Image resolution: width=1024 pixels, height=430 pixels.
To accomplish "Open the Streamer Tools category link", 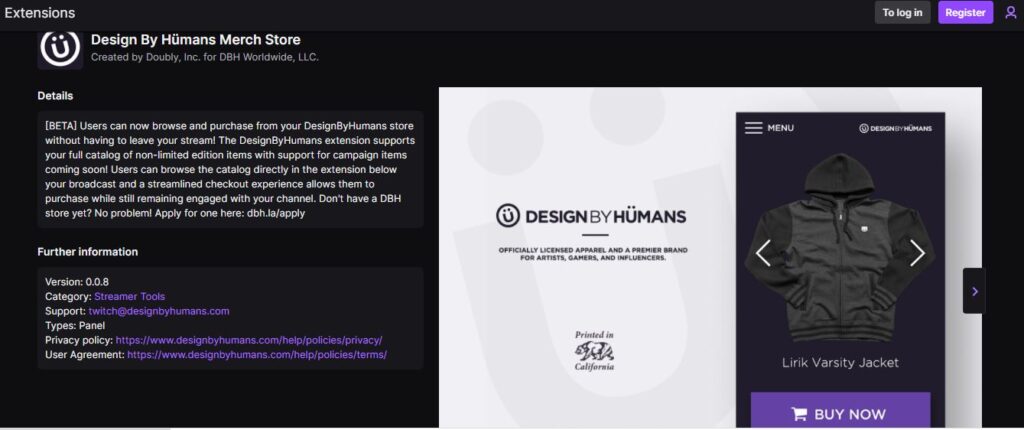I will point(130,296).
